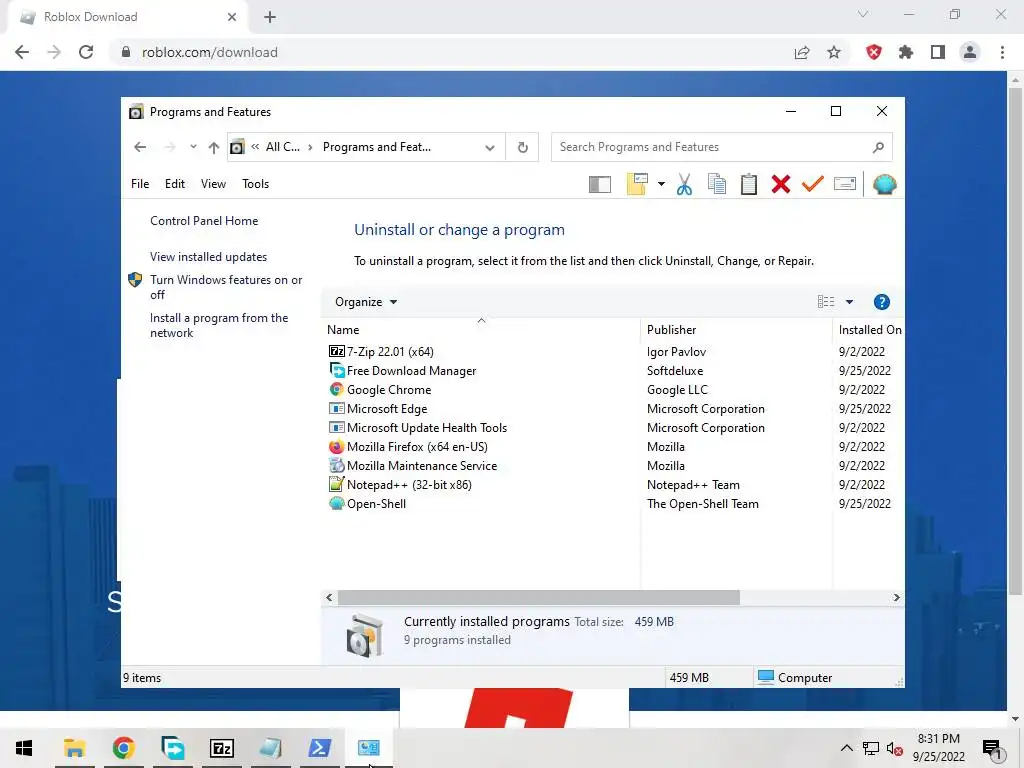
Task: Click the share page icon in Chrome
Action: click(x=802, y=52)
